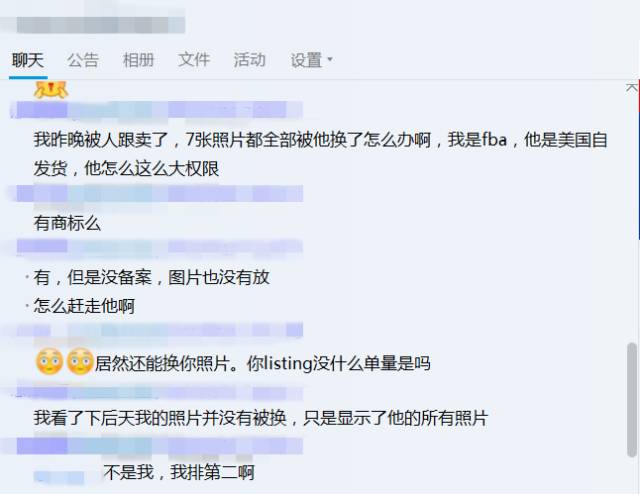Go to the 文件 tab
Viewport: 640px width, 494px height.
(194, 60)
